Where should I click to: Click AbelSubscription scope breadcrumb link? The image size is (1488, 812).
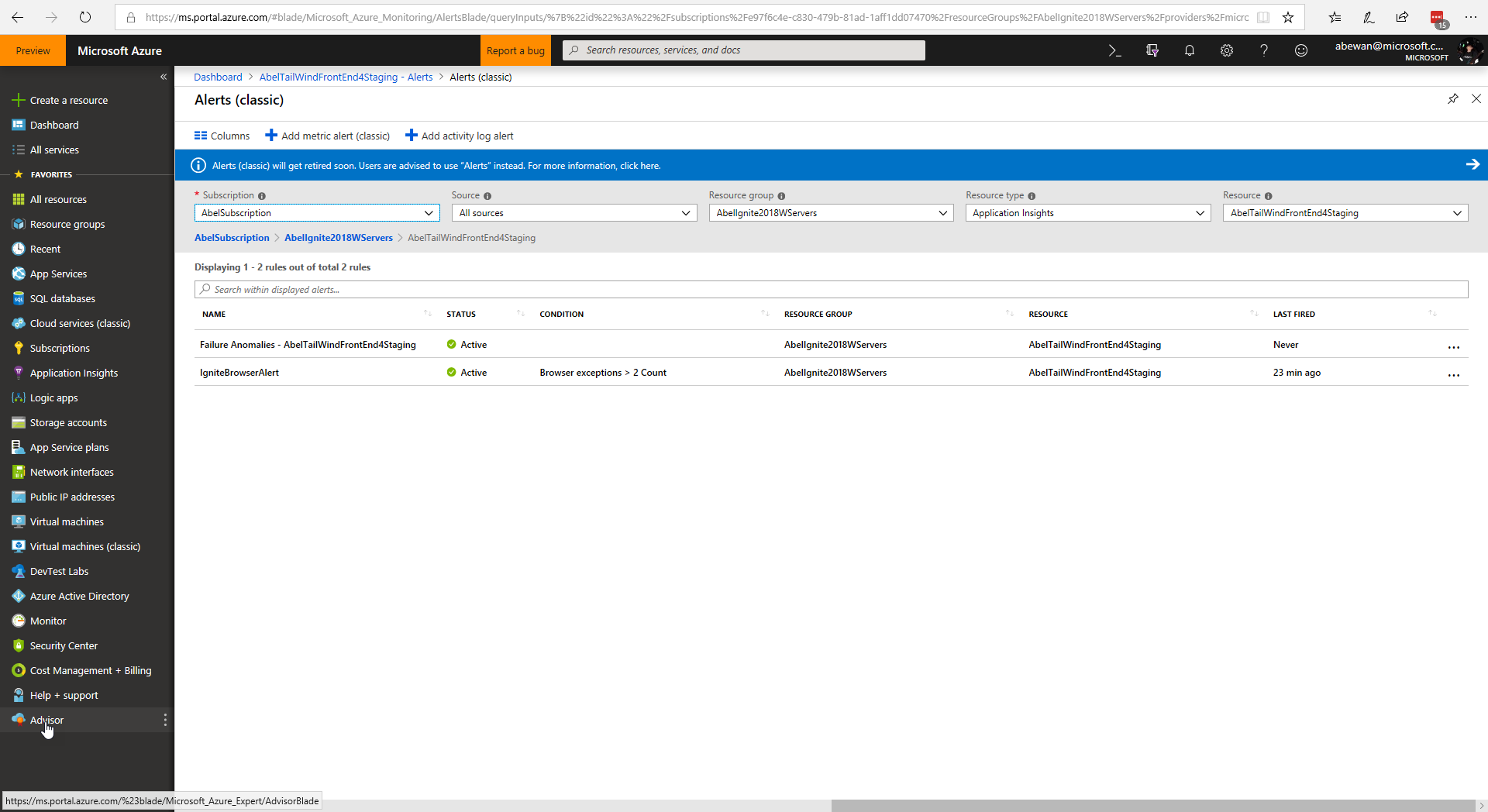coord(232,238)
